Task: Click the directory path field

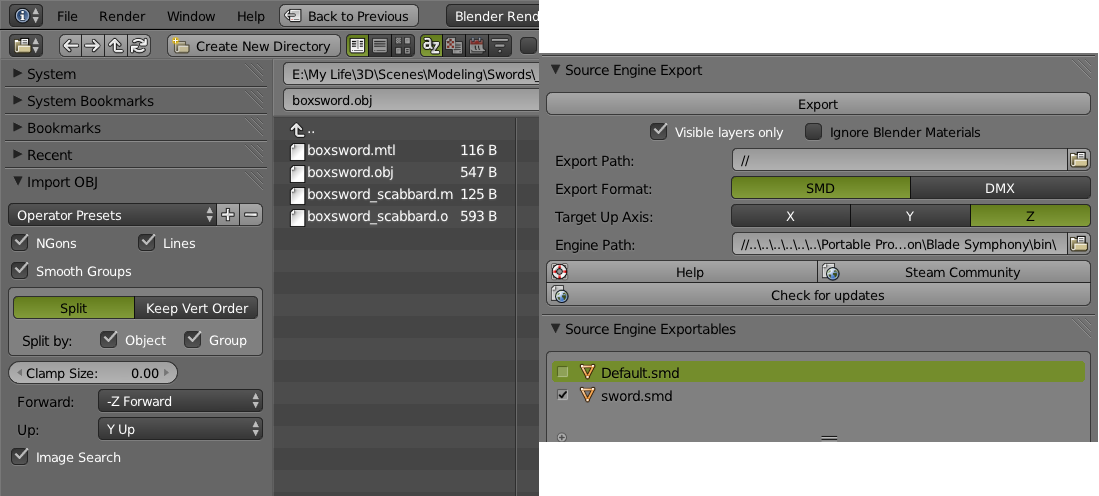Action: (x=411, y=74)
